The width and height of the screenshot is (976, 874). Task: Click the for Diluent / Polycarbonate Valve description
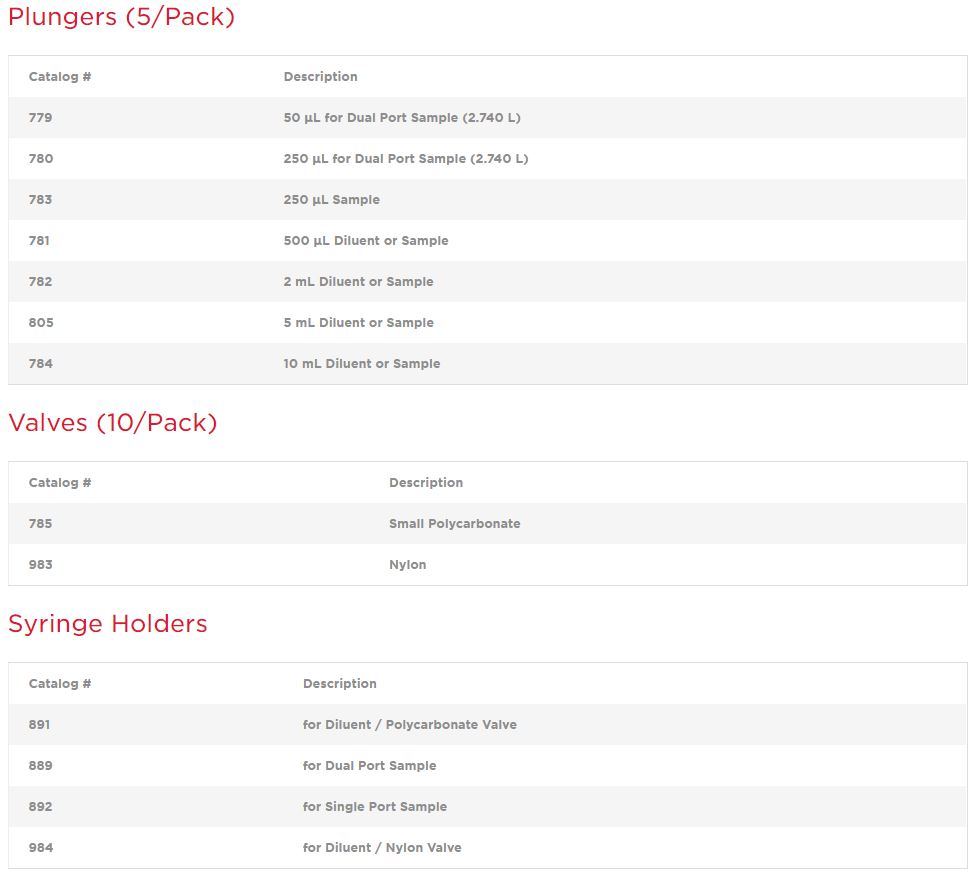pyautogui.click(x=409, y=725)
